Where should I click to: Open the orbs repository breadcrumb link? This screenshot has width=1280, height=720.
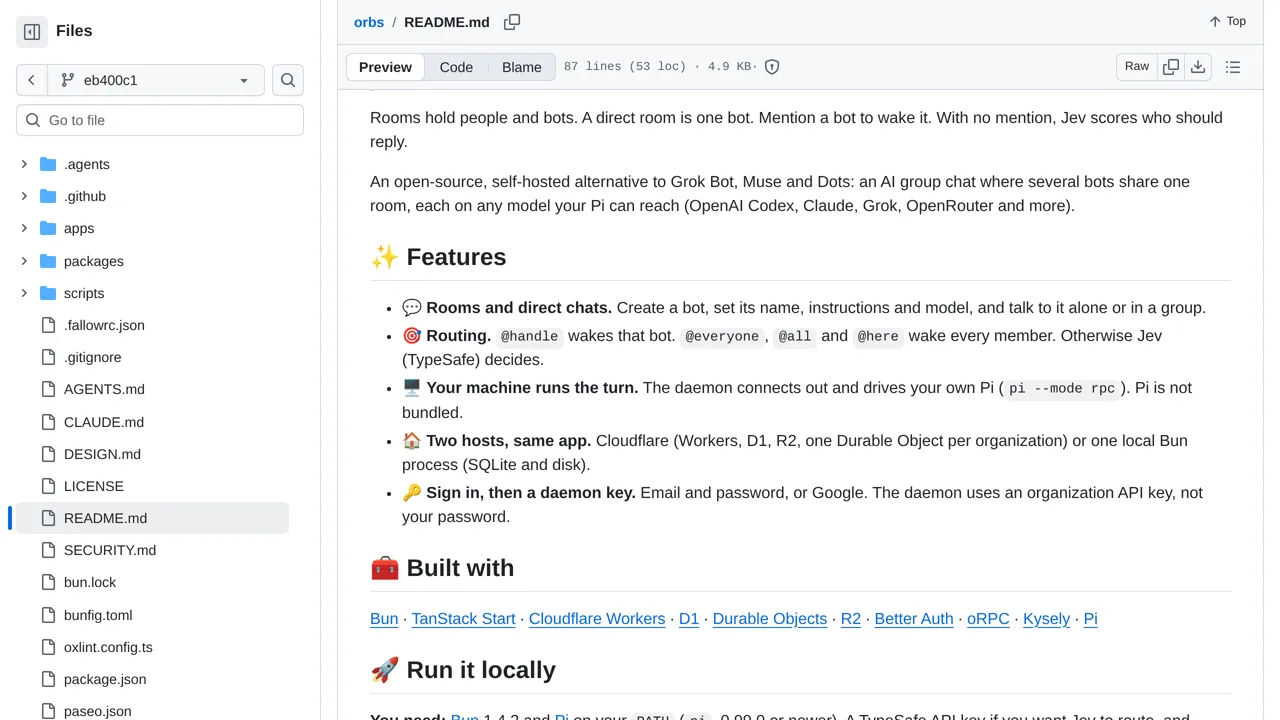369,22
